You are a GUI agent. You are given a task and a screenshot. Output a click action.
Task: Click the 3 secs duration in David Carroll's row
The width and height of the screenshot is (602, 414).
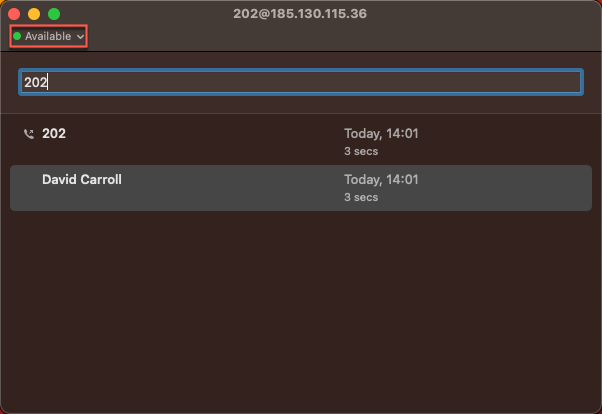(x=361, y=198)
